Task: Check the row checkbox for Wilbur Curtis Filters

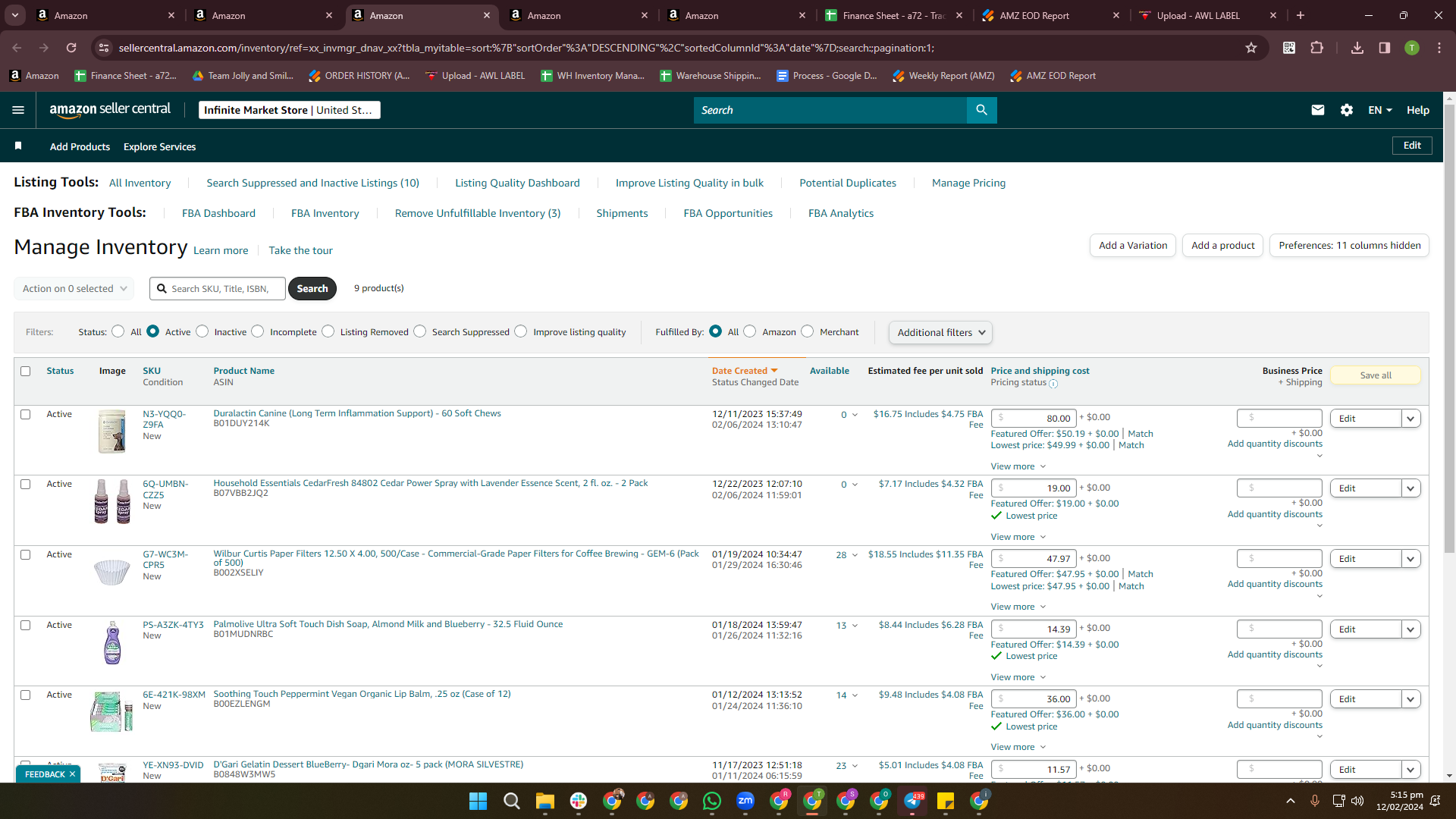Action: click(26, 555)
